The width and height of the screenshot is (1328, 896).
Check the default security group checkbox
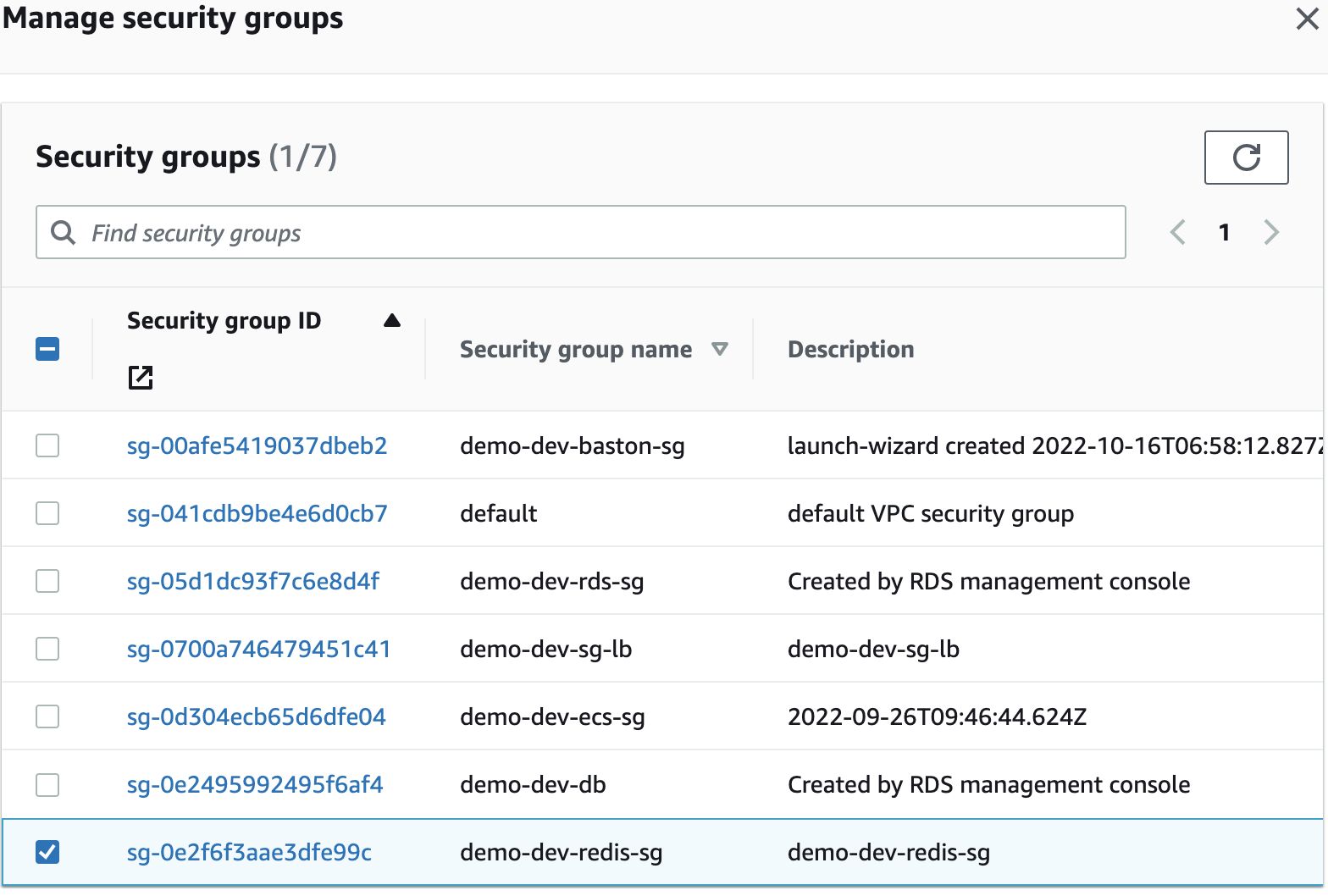47,513
